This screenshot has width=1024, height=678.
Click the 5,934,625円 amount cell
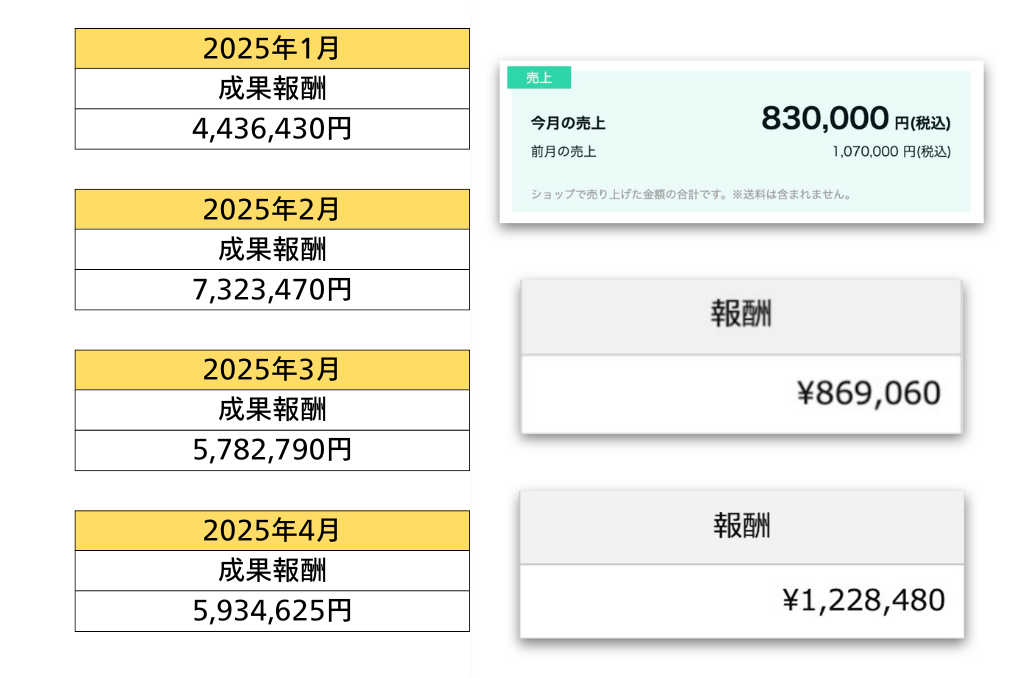tap(272, 611)
